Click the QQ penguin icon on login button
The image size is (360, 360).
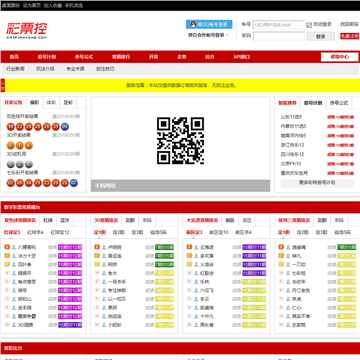(193, 24)
